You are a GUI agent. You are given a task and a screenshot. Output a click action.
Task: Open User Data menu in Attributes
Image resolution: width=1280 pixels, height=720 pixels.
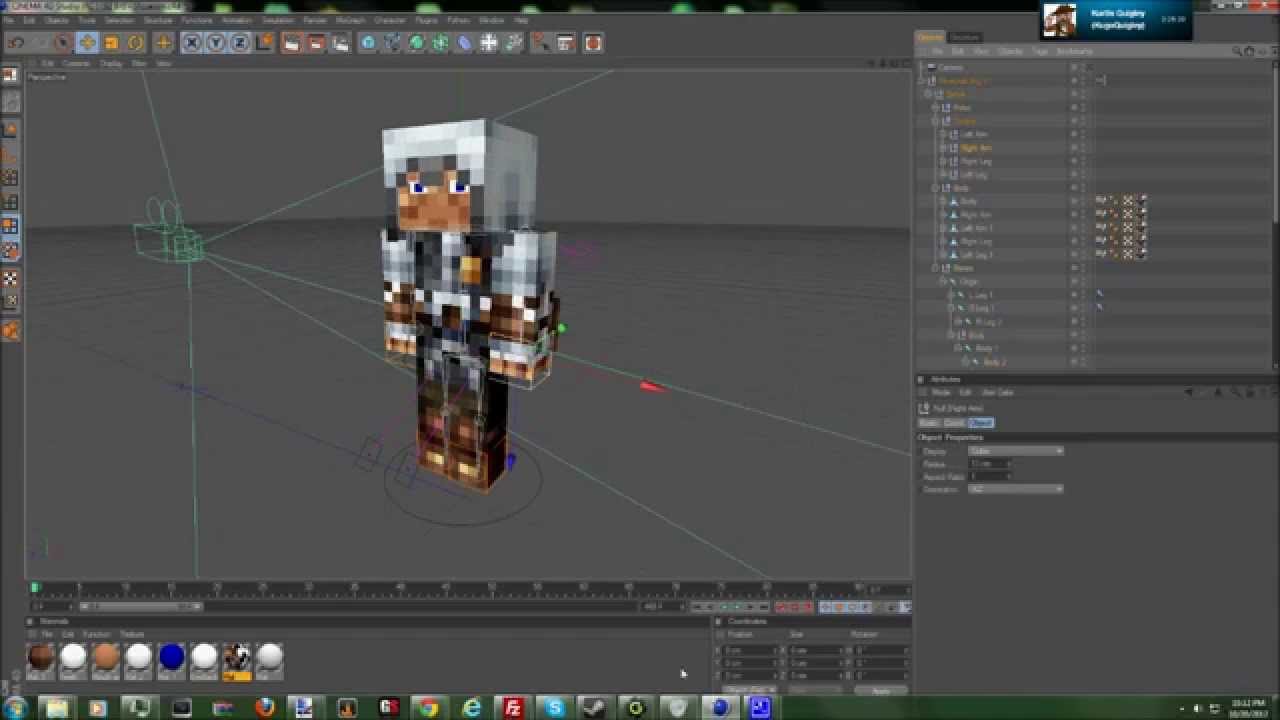[997, 393]
